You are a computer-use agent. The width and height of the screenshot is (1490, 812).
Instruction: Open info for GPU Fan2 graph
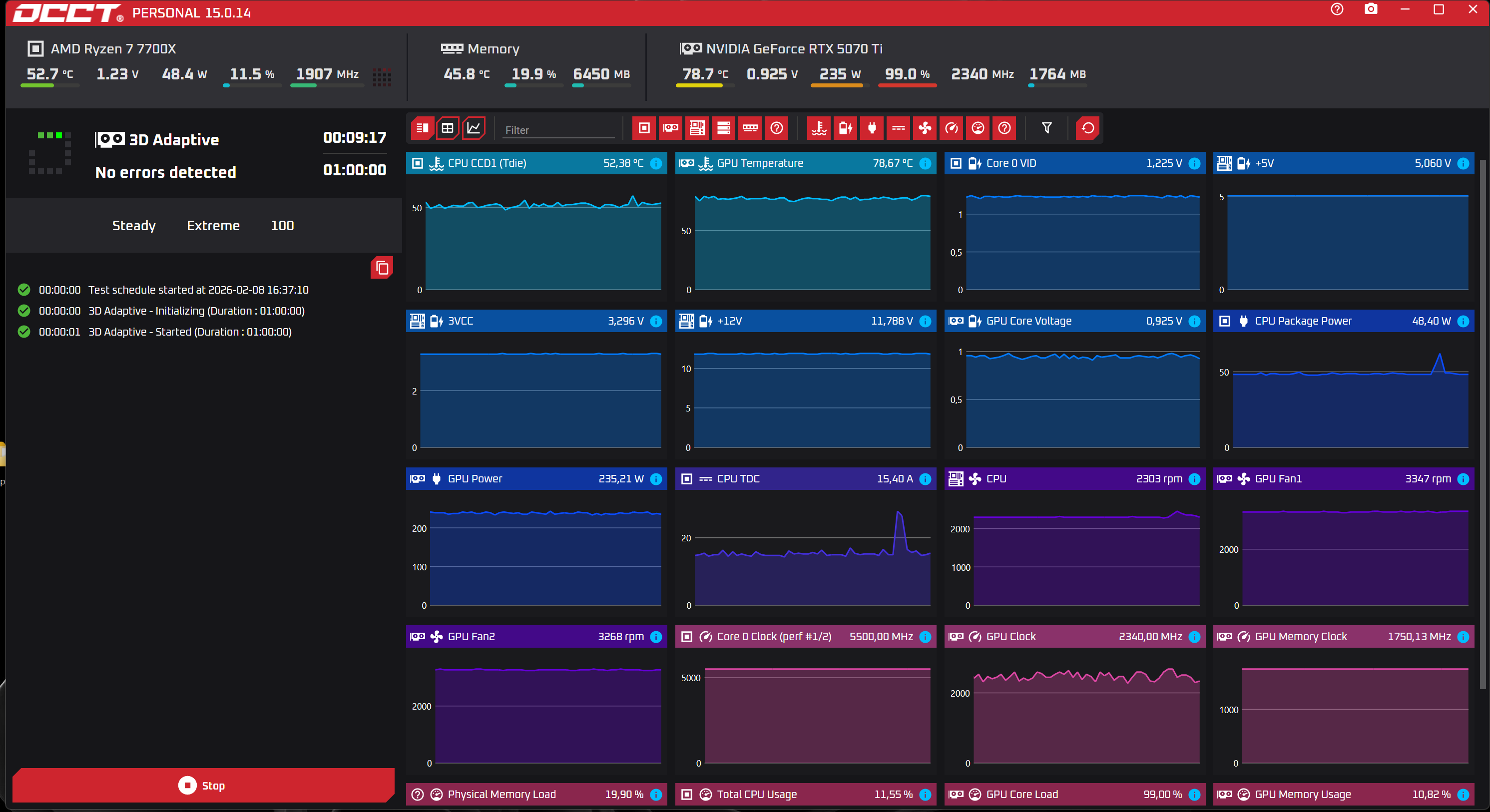(656, 637)
